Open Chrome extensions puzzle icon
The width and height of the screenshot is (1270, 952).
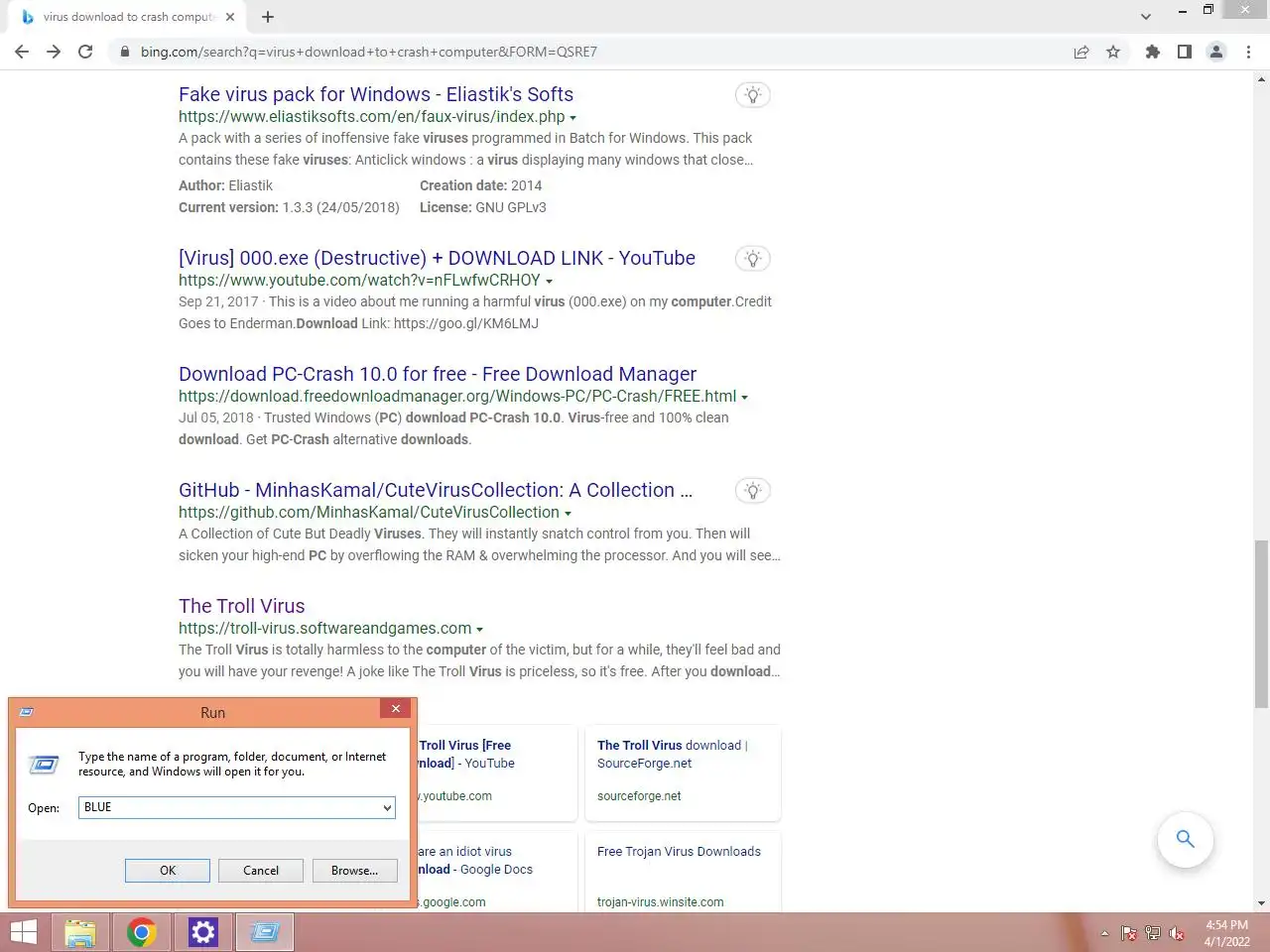coord(1153,52)
